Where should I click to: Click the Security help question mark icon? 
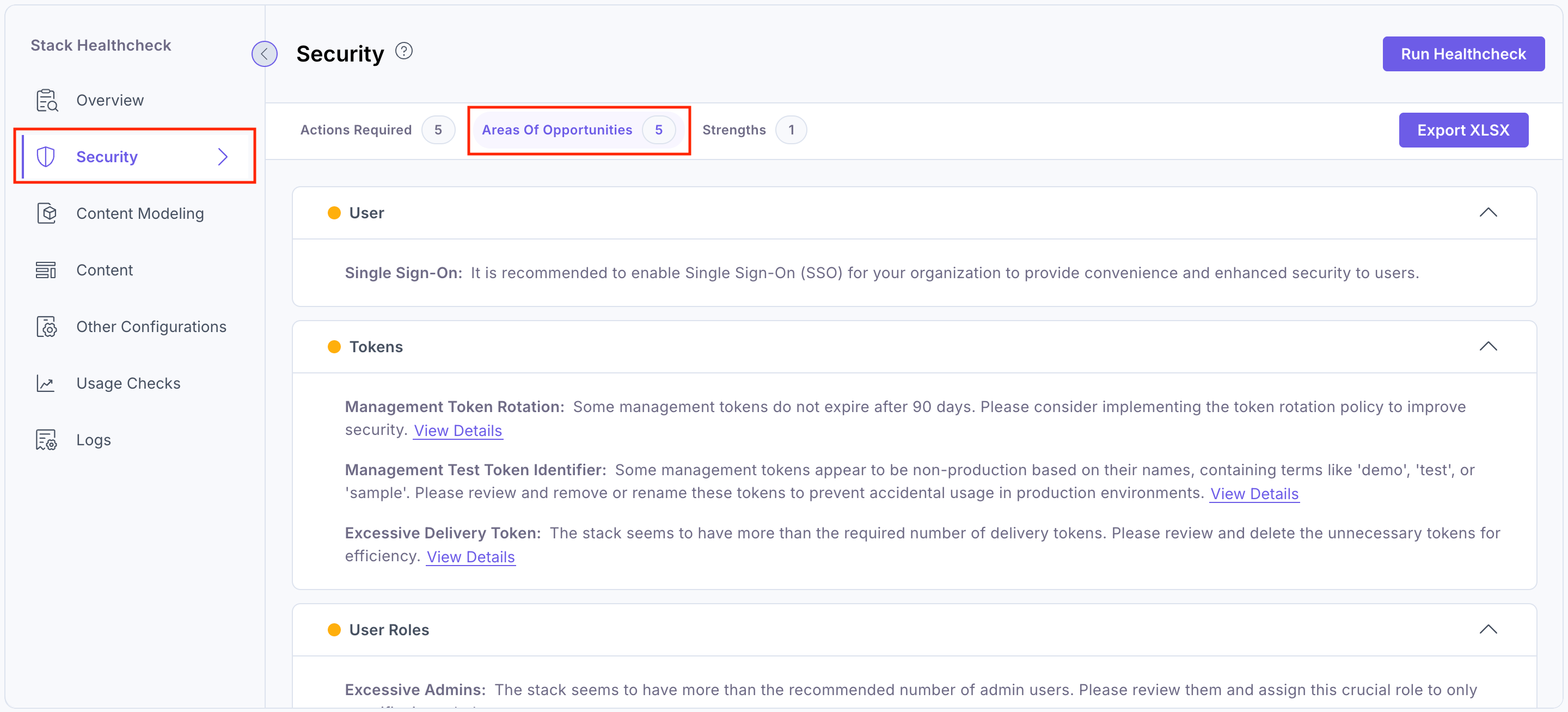403,51
